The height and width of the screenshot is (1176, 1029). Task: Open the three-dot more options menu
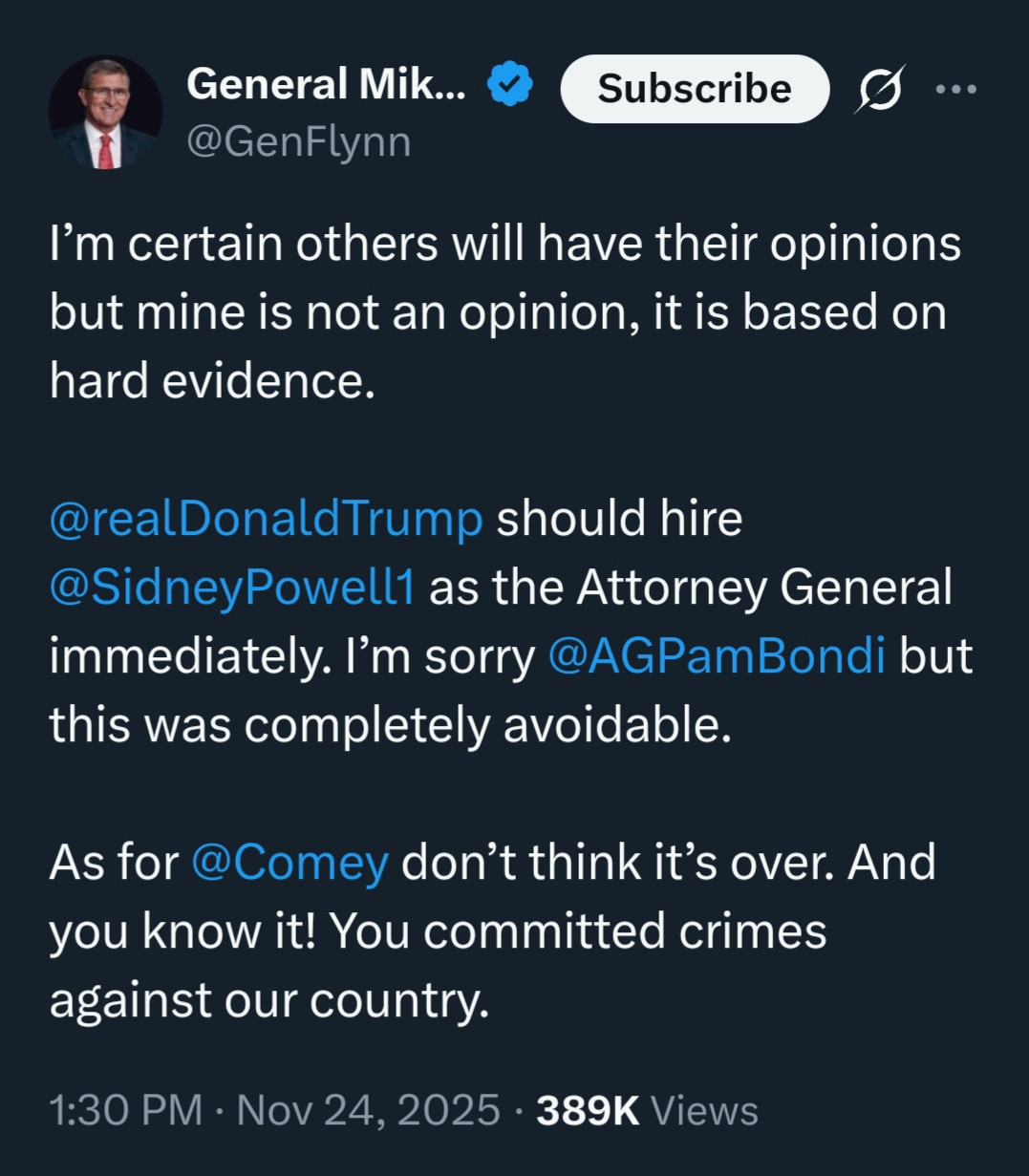(955, 89)
